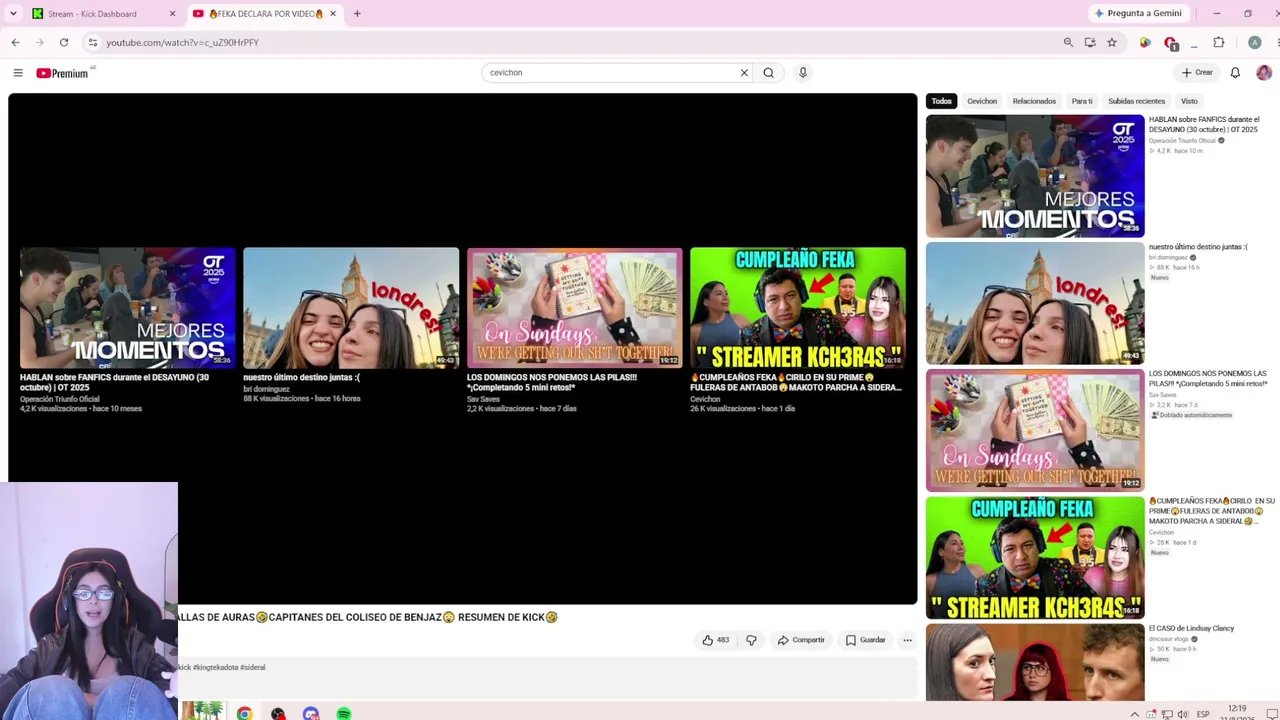This screenshot has width=1280, height=720.
Task: Close the active YouTube tab
Action: tap(332, 14)
